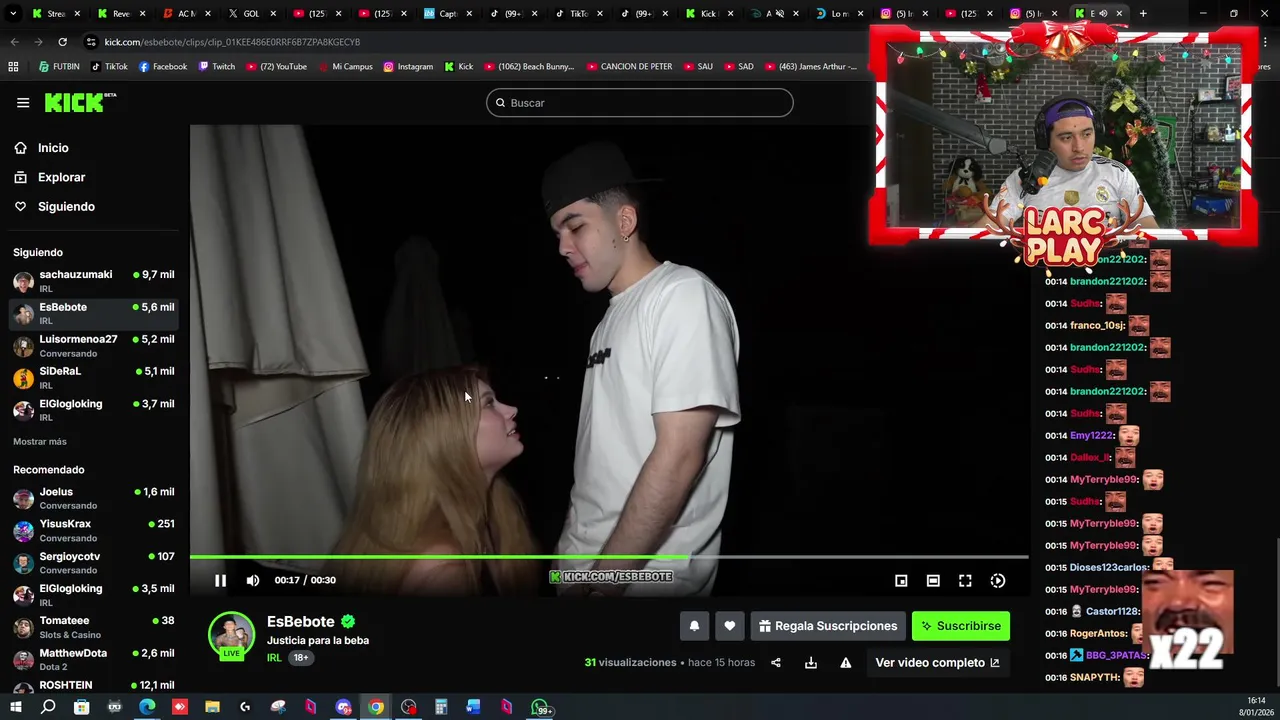Toggle channel notifications with the bell icon
The image size is (1280, 720).
point(694,626)
